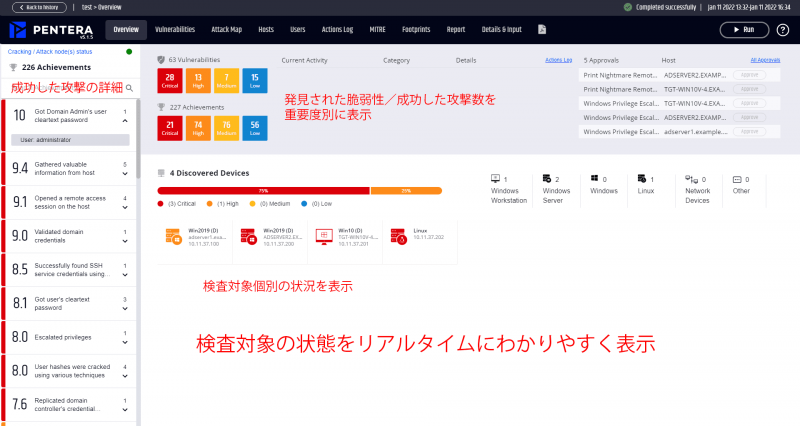This screenshot has width=800, height=426.
Task: Click the Linux device type icon
Action: (642, 179)
